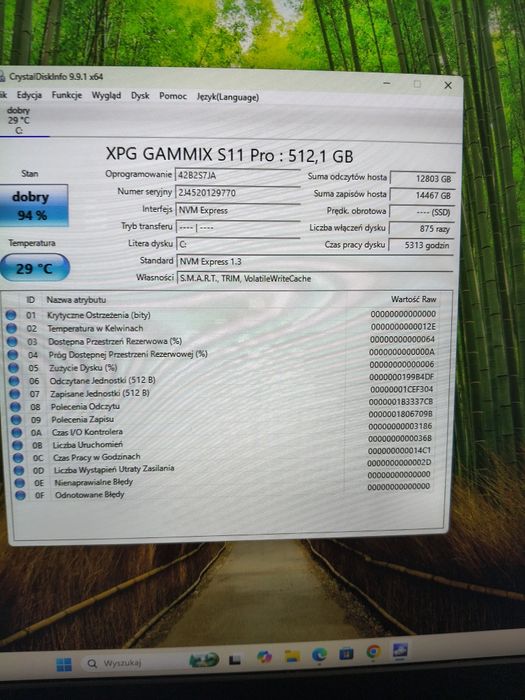The image size is (525, 700).
Task: Click status icon of Odnotowane Błędy row
Action: (x=20, y=495)
